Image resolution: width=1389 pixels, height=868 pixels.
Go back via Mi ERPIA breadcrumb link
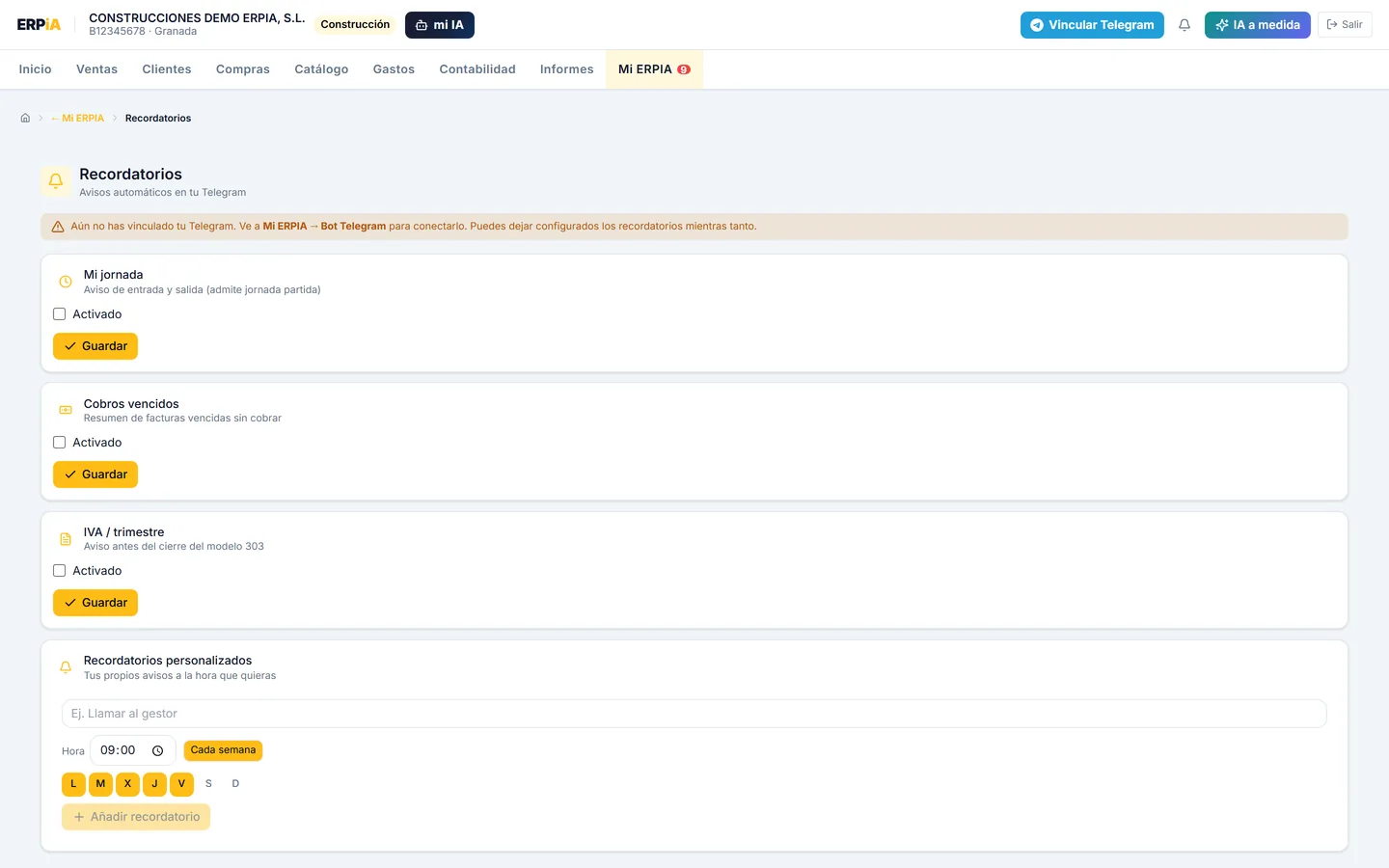point(78,118)
